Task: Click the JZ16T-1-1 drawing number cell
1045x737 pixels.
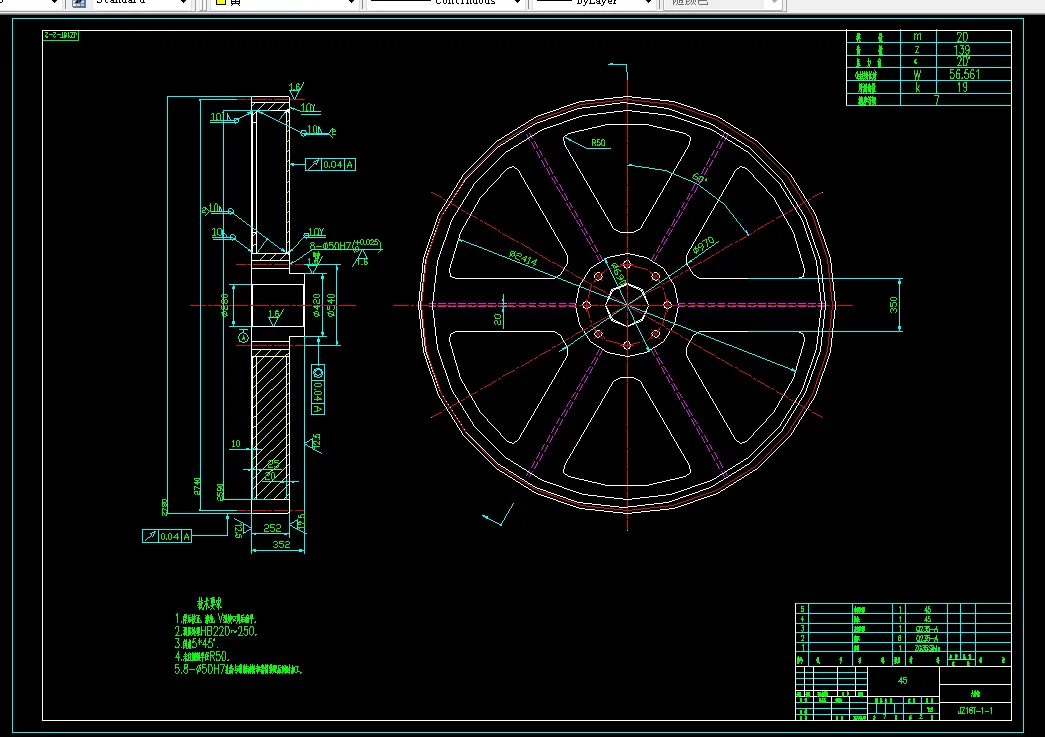Action: tap(974, 710)
